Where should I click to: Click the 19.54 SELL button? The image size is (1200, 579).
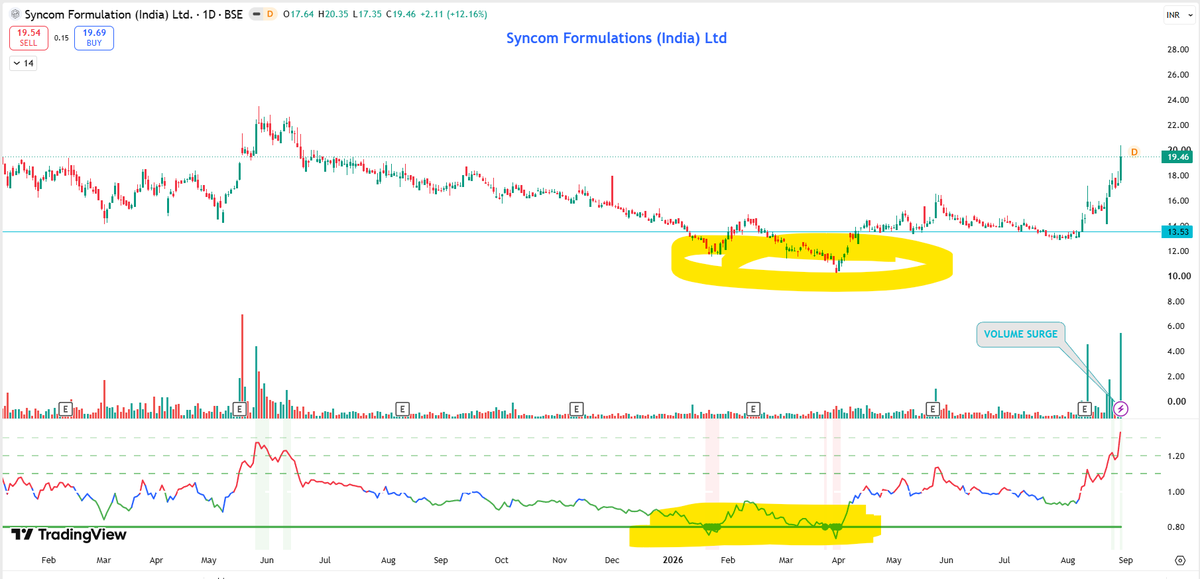point(28,38)
